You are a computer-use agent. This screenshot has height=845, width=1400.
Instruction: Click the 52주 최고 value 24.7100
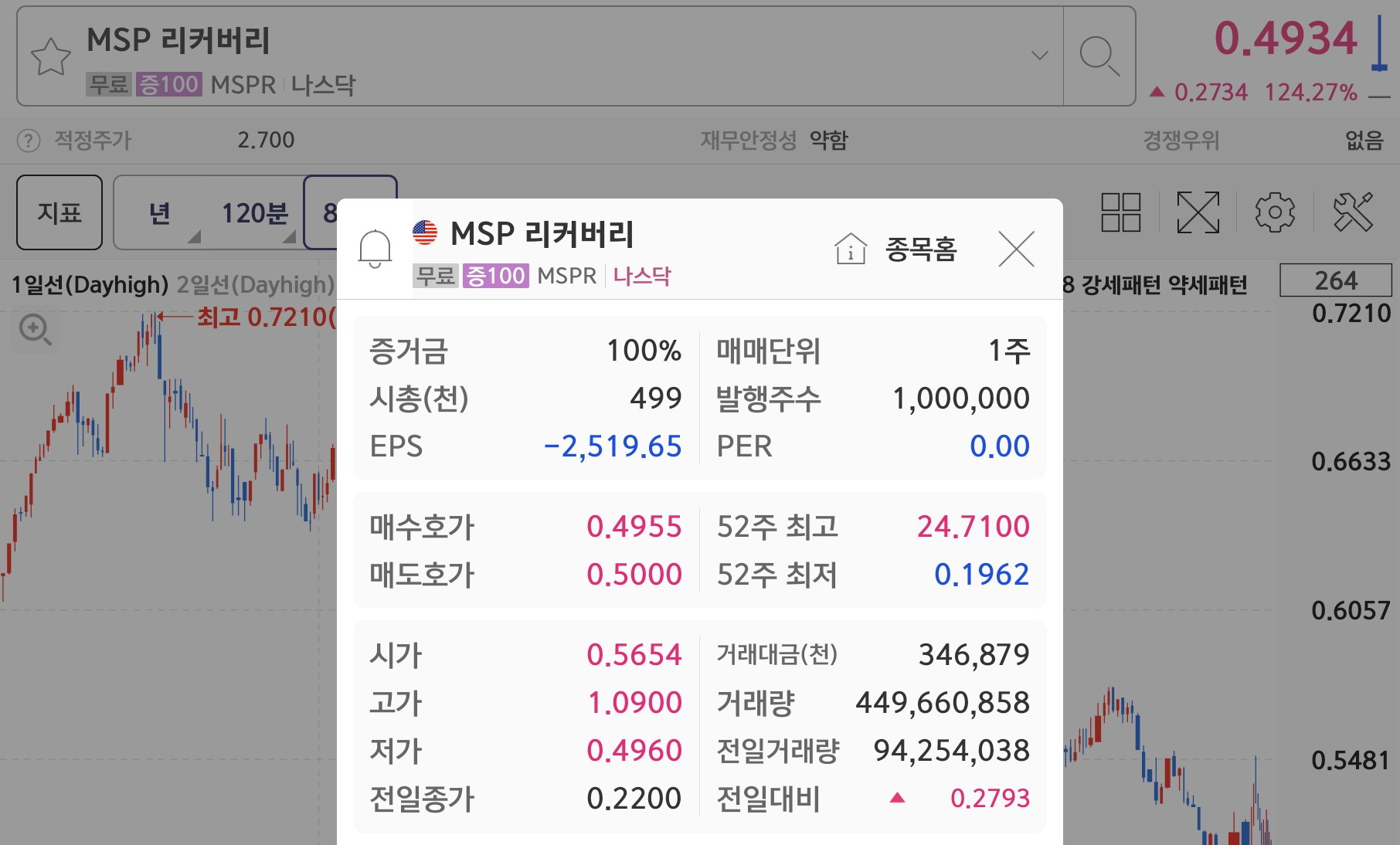(x=974, y=527)
